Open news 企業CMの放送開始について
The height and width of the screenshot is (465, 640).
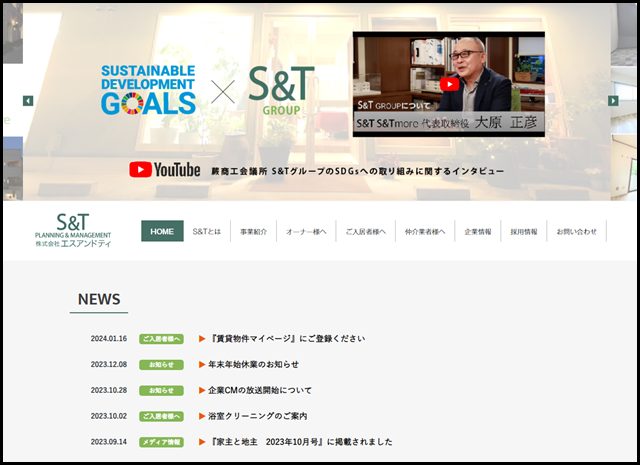[260, 390]
